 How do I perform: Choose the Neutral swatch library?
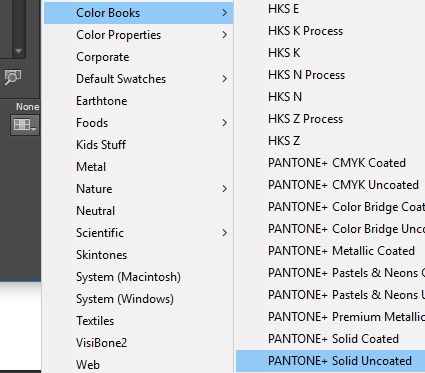[x=138, y=211]
